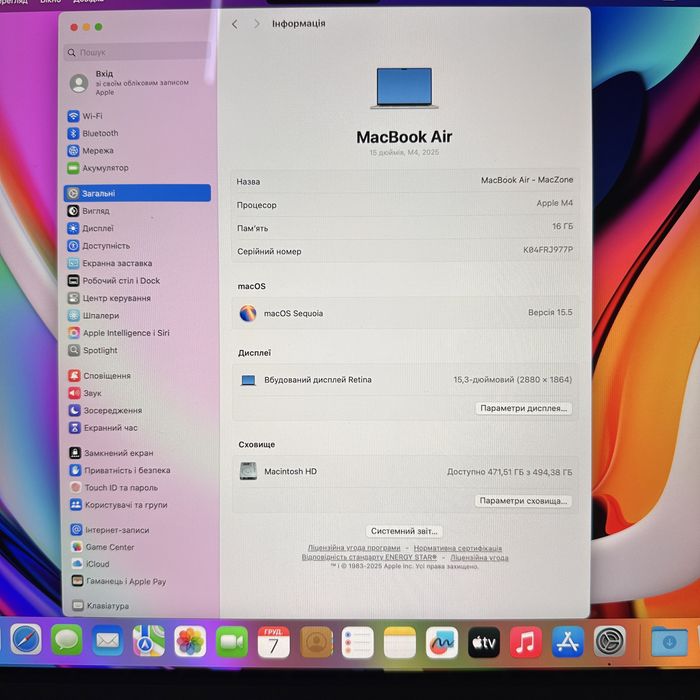Open Екранний час settings

(x=103, y=428)
